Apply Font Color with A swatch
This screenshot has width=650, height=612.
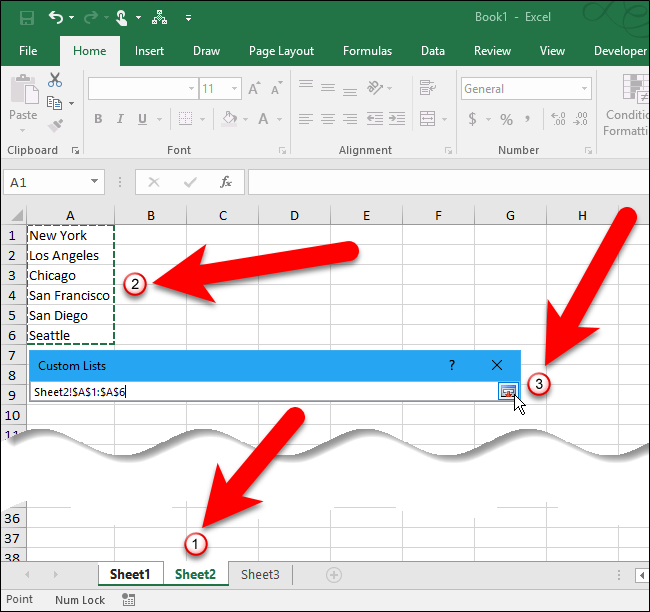[263, 119]
